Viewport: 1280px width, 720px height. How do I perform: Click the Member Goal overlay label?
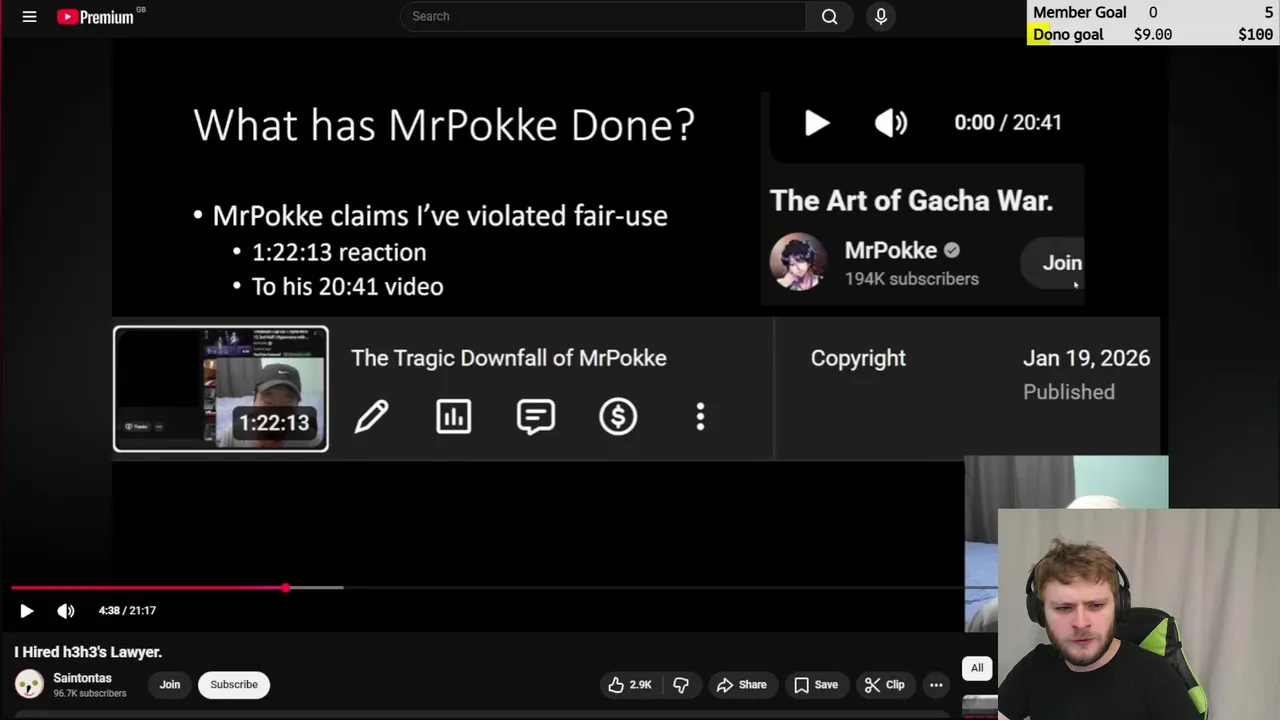click(x=1080, y=12)
